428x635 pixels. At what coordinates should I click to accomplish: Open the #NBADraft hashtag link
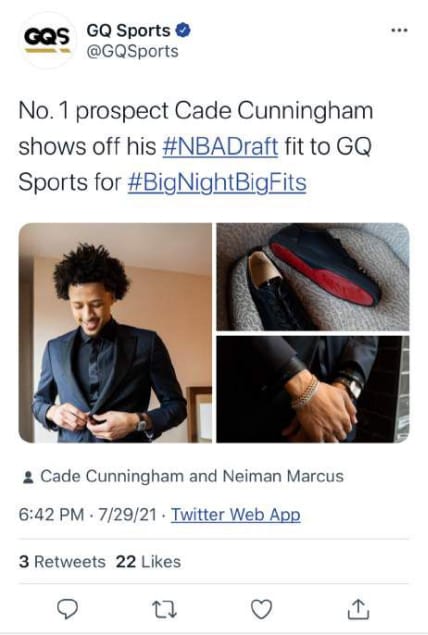click(220, 146)
